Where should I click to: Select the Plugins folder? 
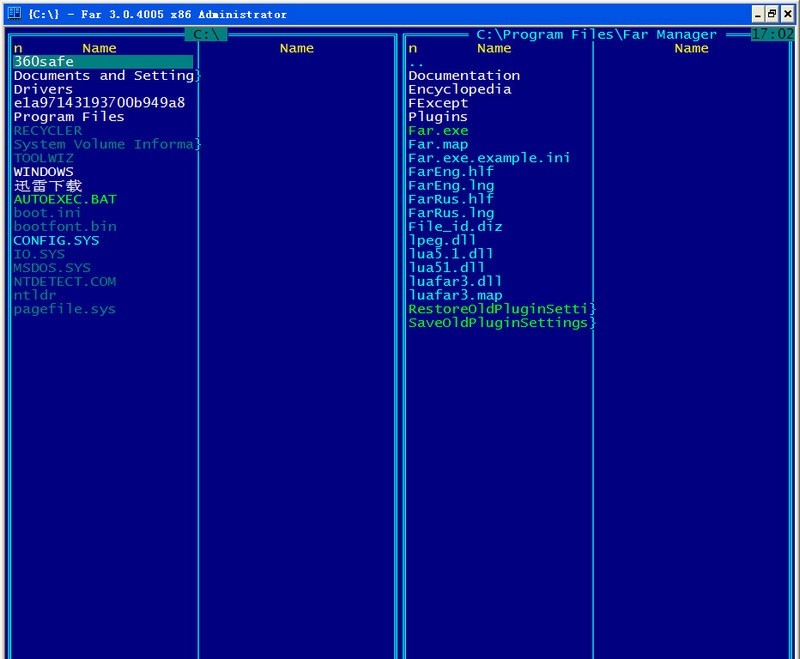click(438, 117)
